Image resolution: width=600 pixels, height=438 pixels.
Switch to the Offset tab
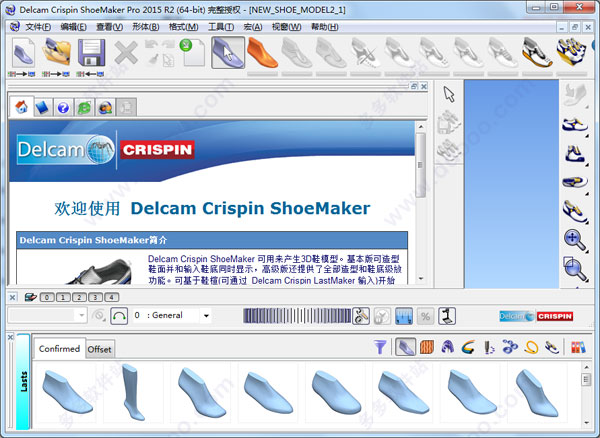point(99,349)
